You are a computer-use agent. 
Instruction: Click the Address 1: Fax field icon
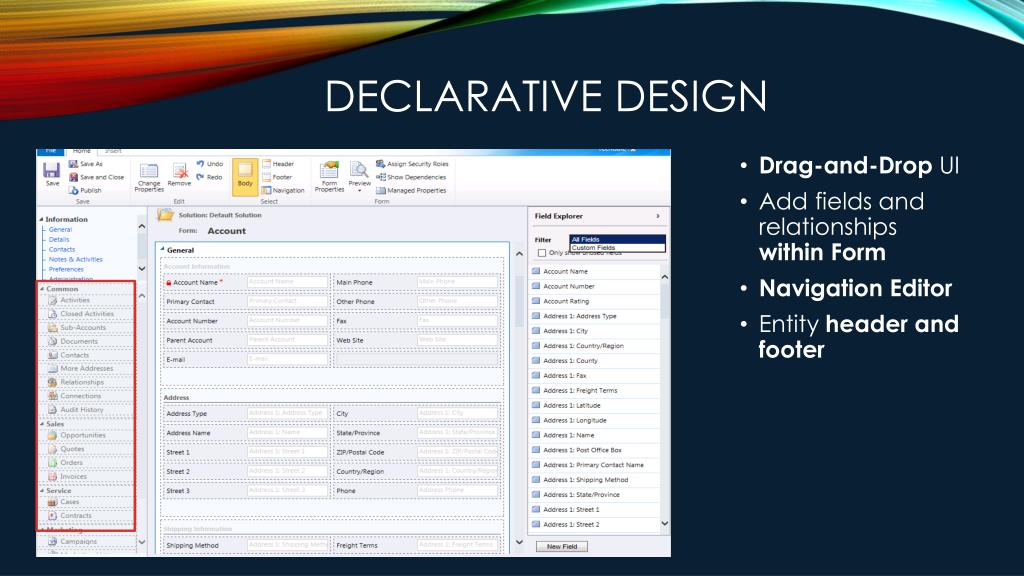pos(536,375)
